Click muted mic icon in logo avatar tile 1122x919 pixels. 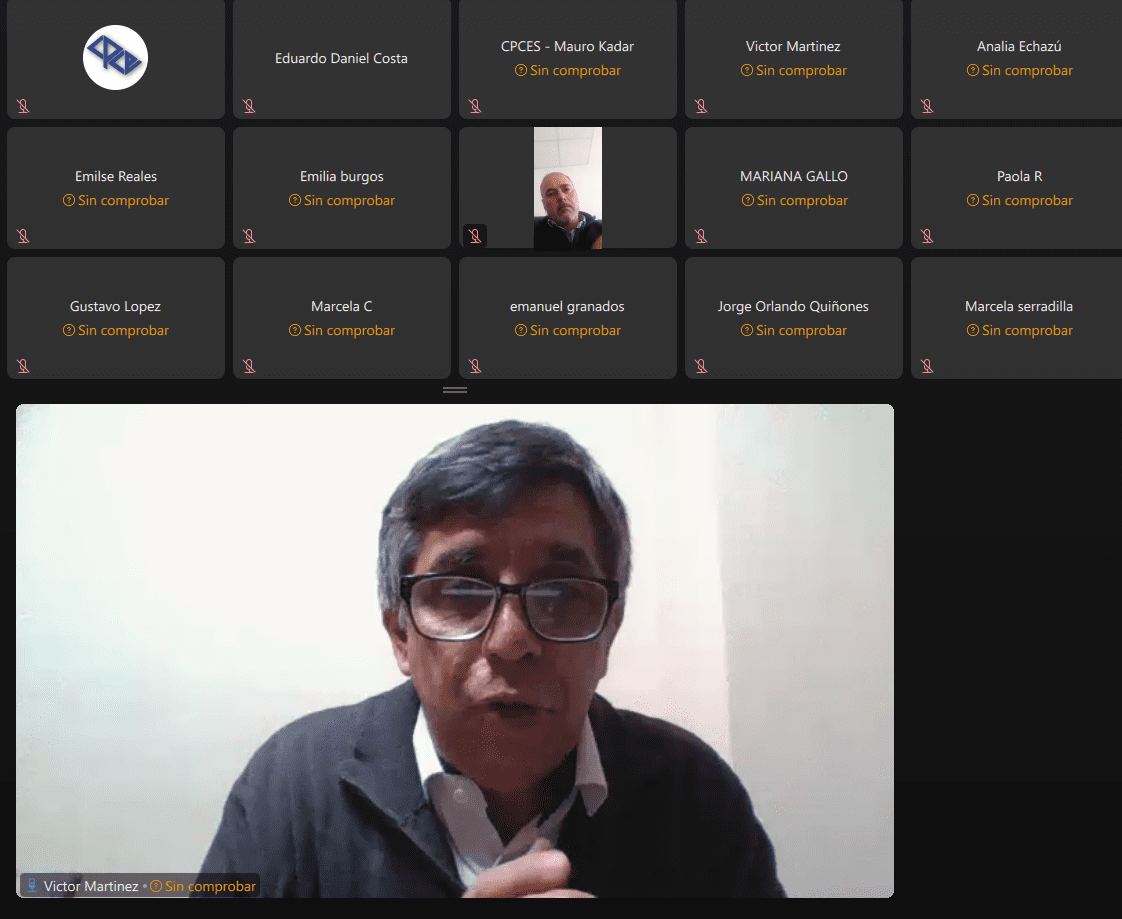coord(23,106)
